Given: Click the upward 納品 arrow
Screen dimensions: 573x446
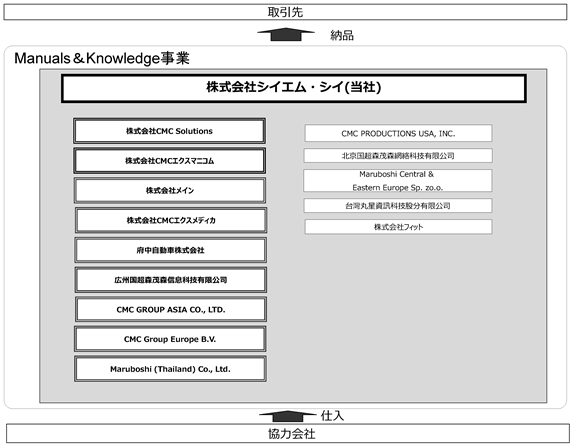Looking at the screenshot, I should point(286,34).
